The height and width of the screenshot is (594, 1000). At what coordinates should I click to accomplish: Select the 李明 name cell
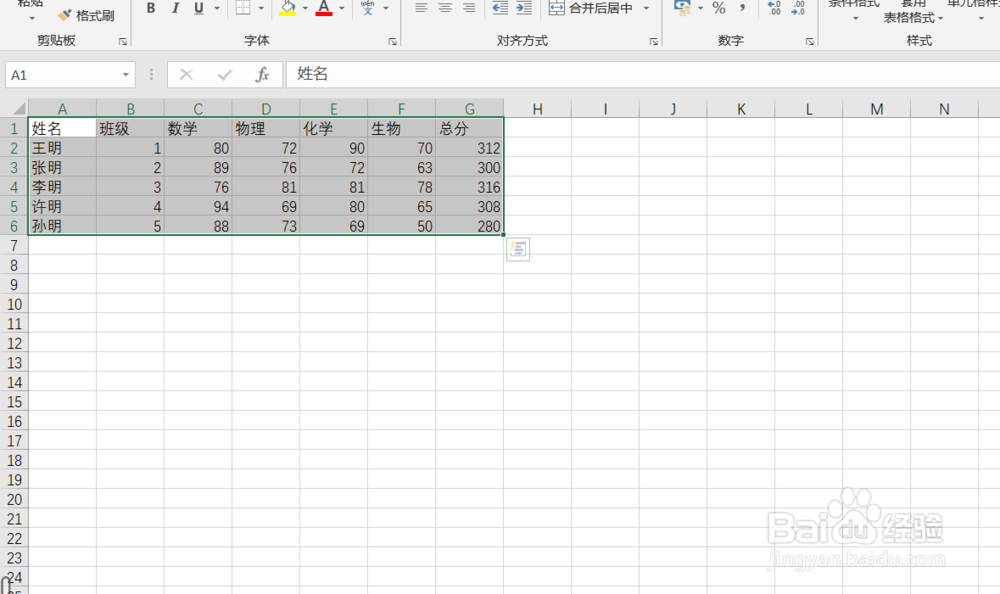pos(62,187)
